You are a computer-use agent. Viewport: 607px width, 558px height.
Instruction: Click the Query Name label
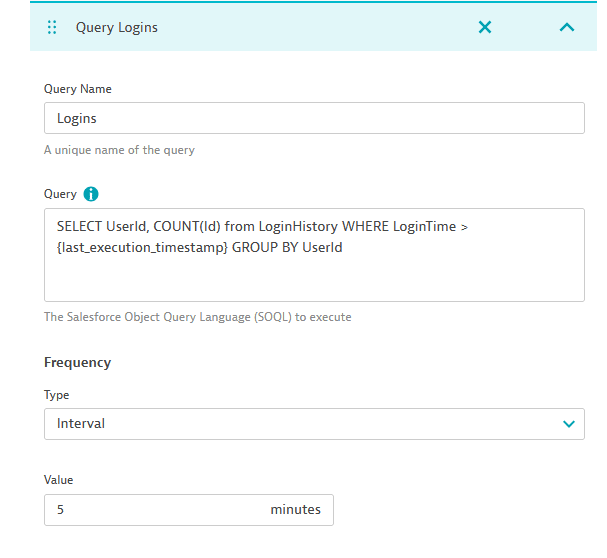tap(78, 89)
